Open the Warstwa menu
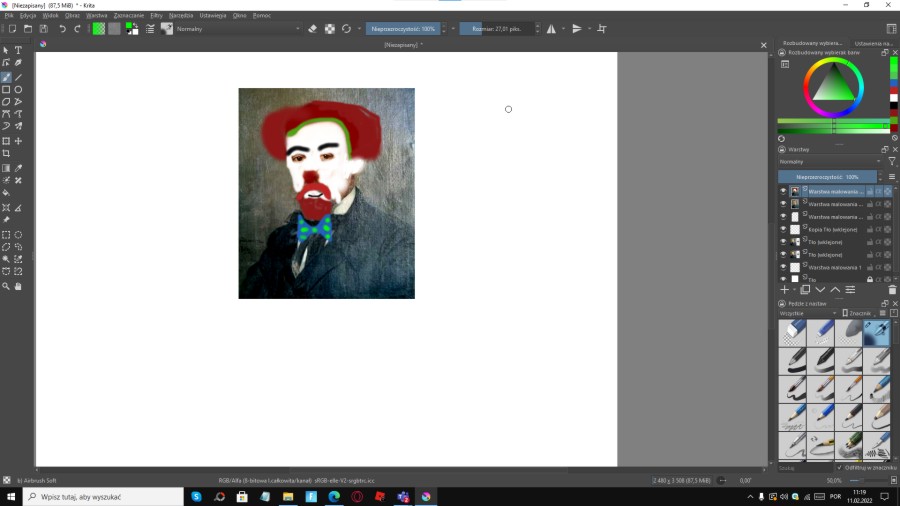The height and width of the screenshot is (506, 900). click(x=96, y=15)
